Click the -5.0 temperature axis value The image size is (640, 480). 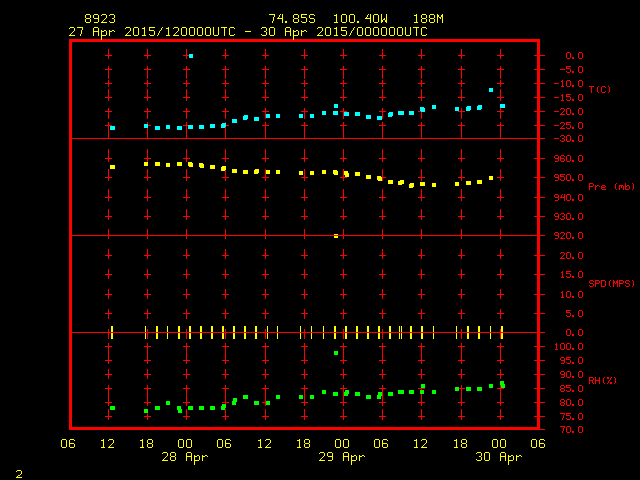(x=569, y=70)
